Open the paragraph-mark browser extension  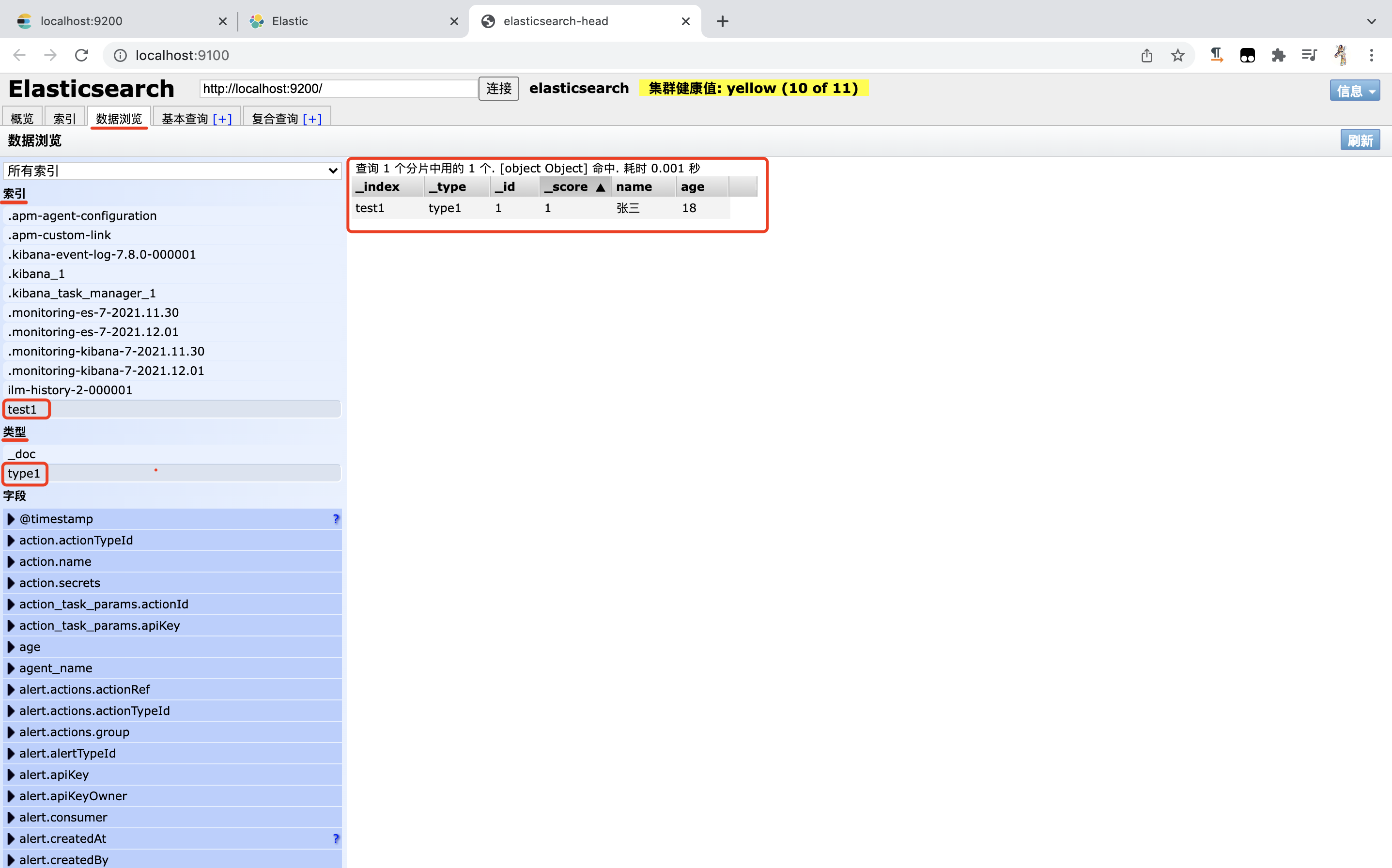pyautogui.click(x=1216, y=55)
